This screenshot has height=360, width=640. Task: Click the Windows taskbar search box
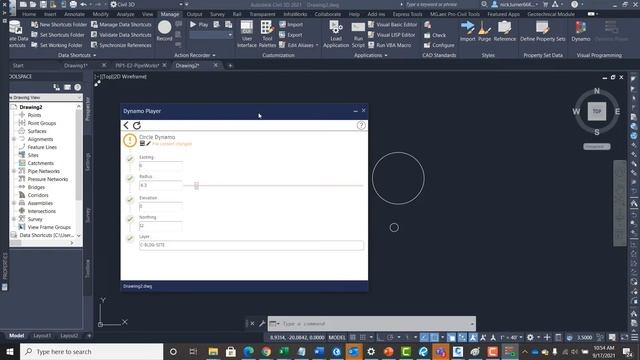click(91, 351)
